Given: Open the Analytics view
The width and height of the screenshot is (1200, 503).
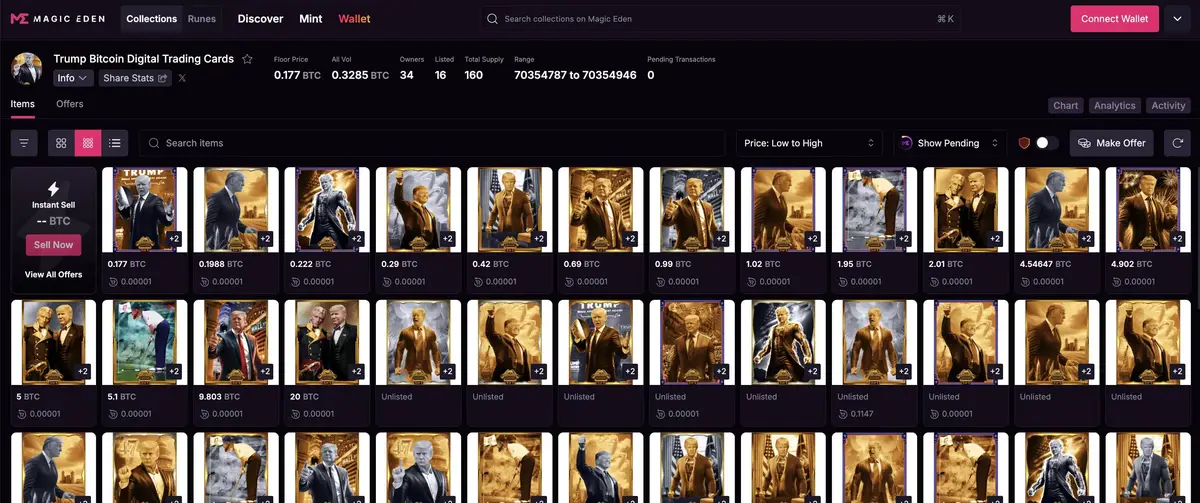Looking at the screenshot, I should (x=1114, y=105).
